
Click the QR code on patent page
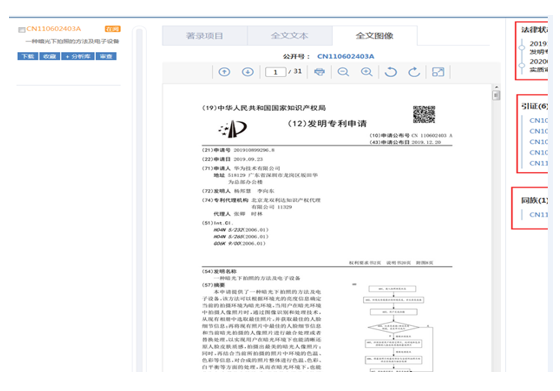tap(424, 114)
